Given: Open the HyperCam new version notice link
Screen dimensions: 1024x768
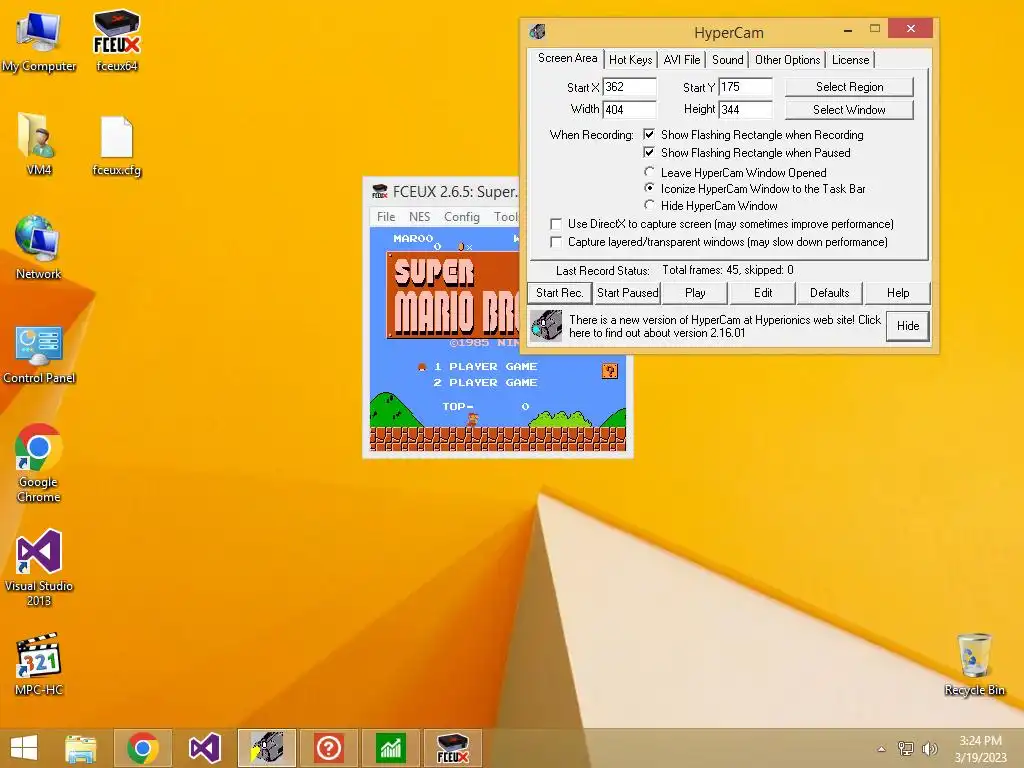Looking at the screenshot, I should (x=724, y=326).
